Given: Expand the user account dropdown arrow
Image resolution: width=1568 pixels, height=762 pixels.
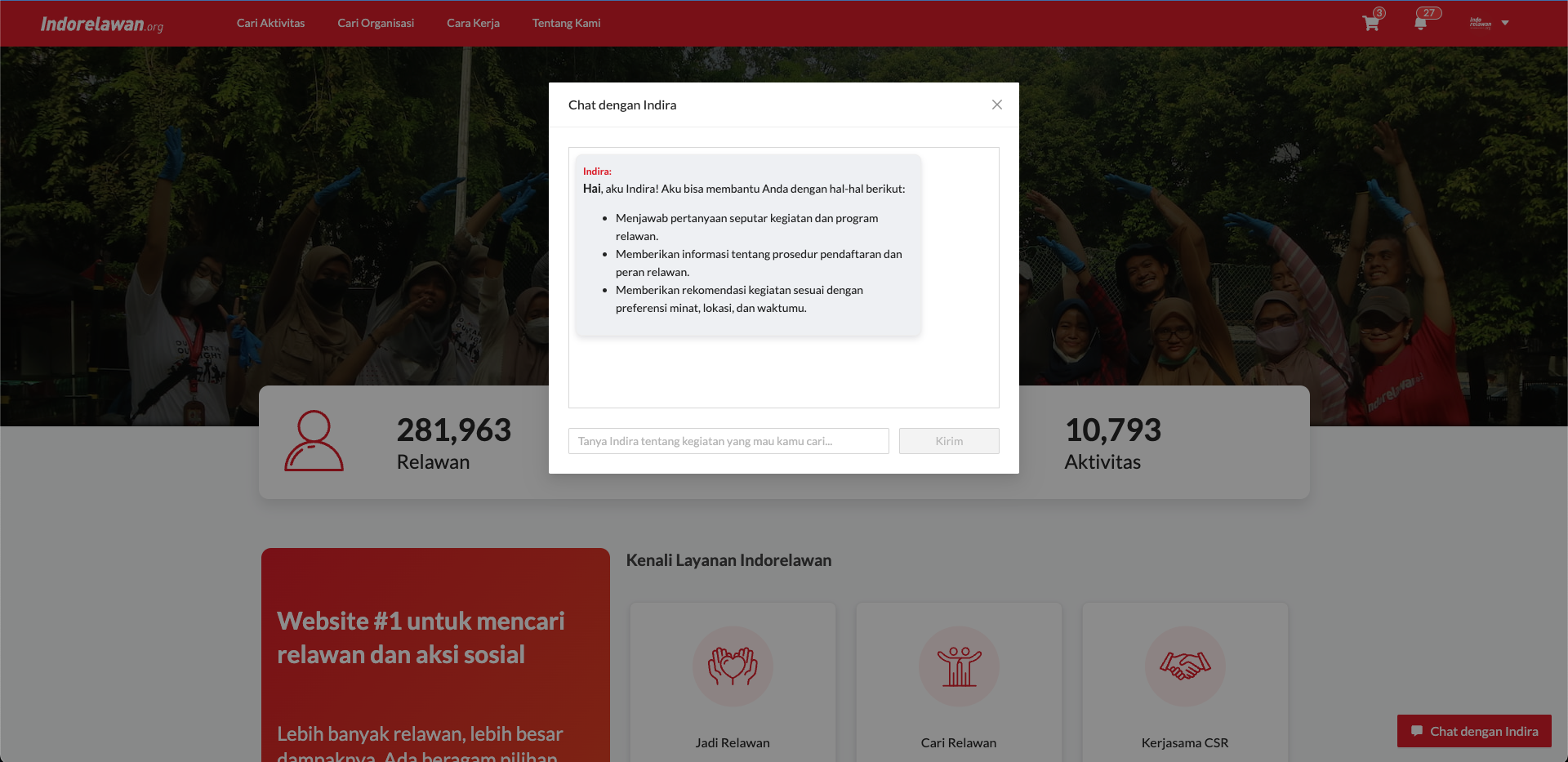Looking at the screenshot, I should [x=1505, y=23].
